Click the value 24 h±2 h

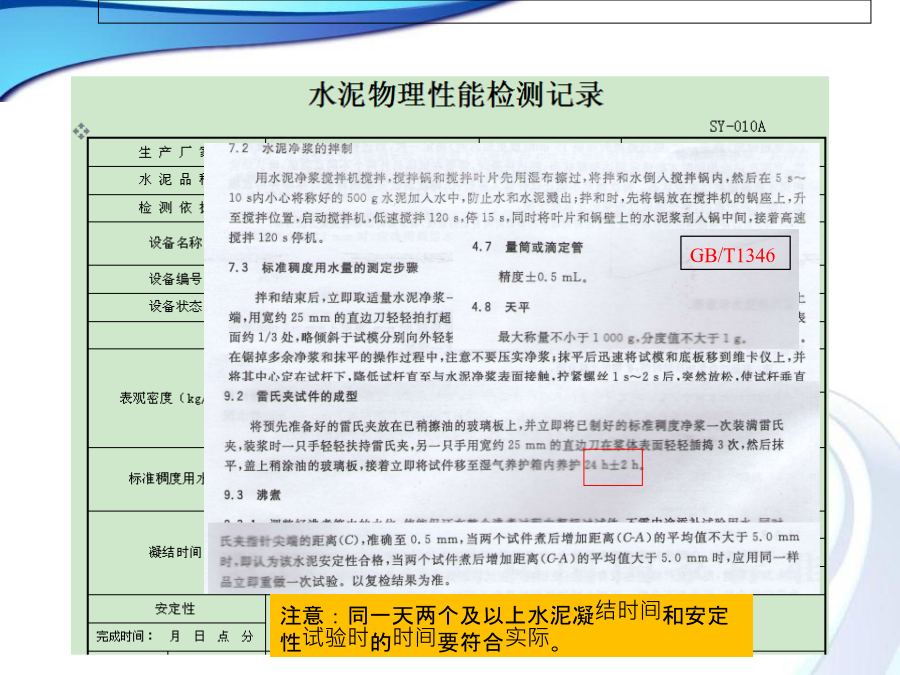tap(613, 467)
